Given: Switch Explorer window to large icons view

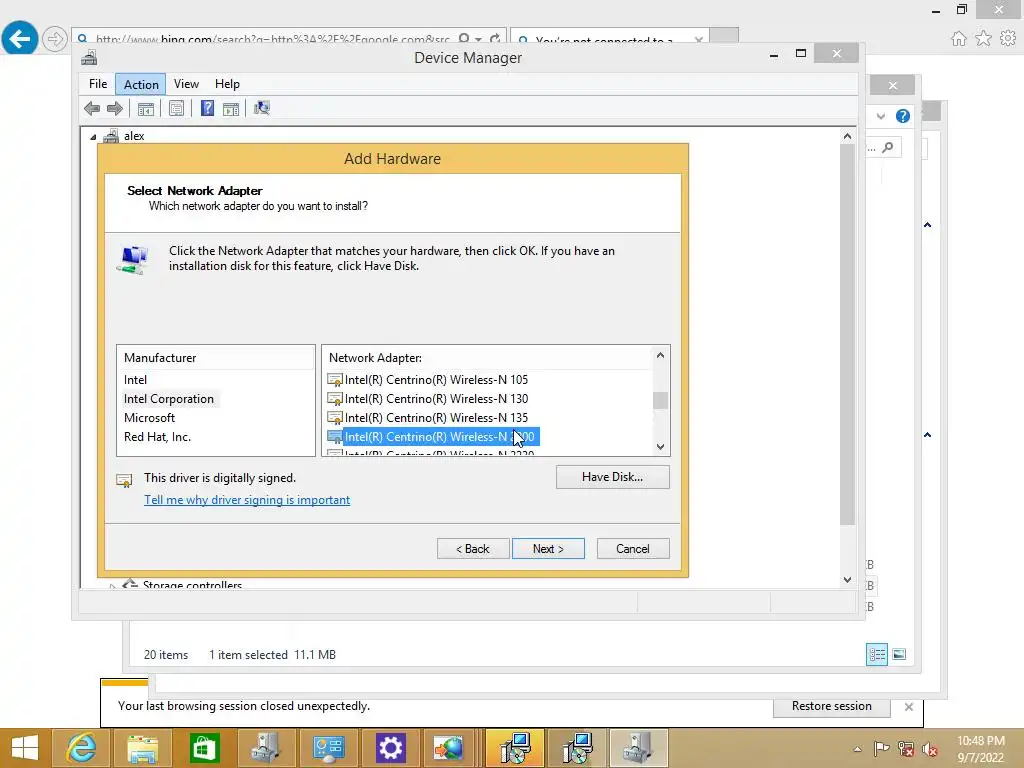Looking at the screenshot, I should (x=899, y=654).
